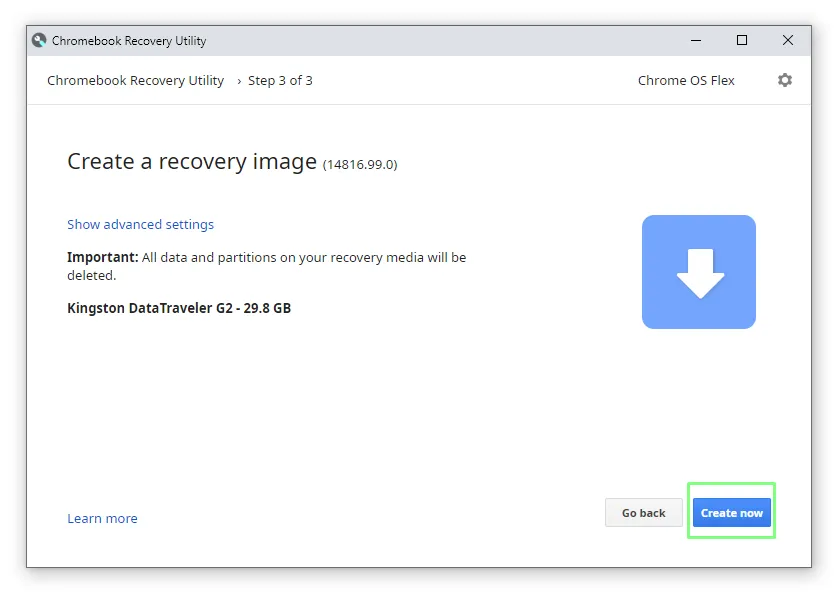
Task: Click the Step 3 of 3 breadcrumb
Action: (280, 81)
